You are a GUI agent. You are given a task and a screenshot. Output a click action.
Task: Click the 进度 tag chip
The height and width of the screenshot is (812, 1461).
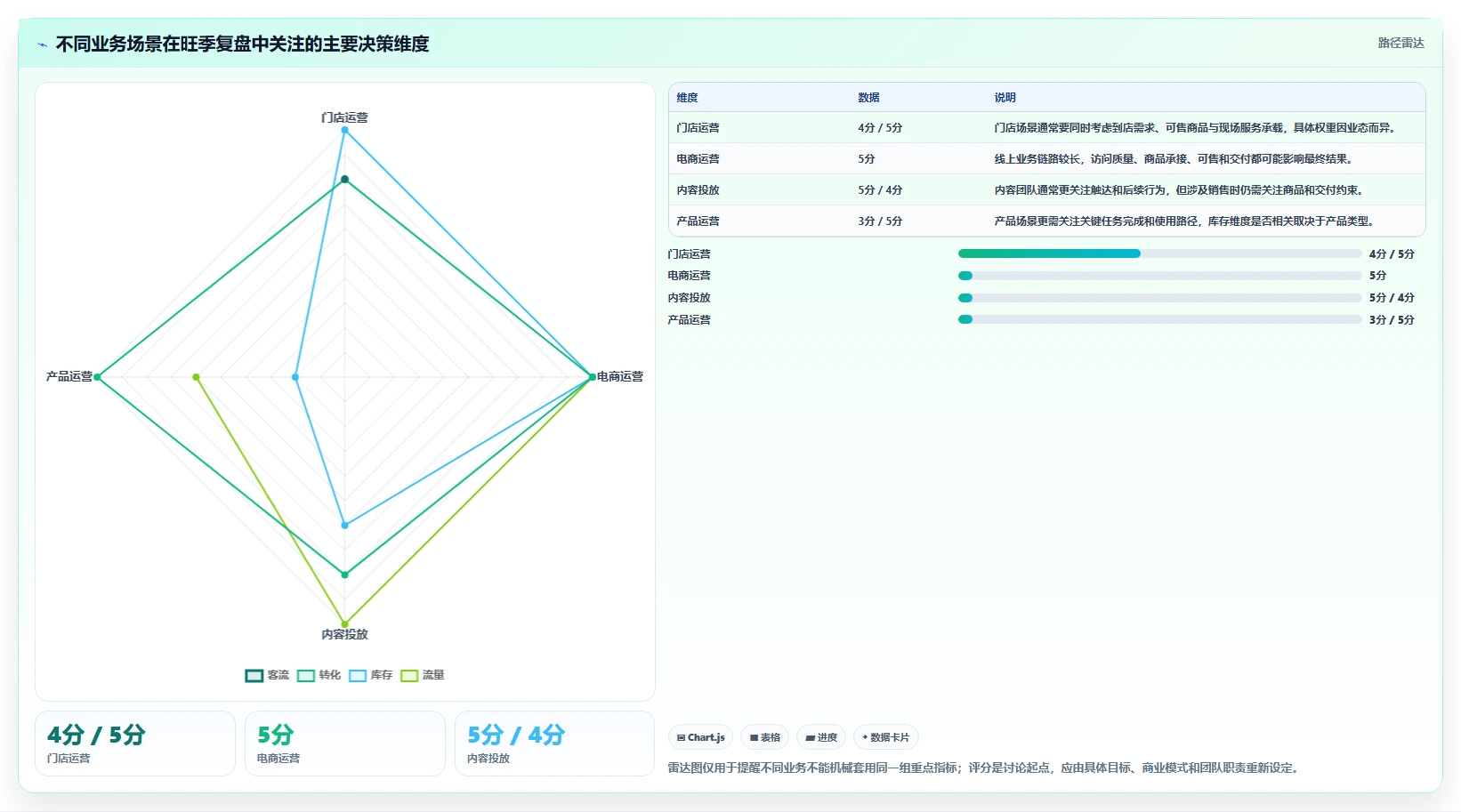point(821,737)
